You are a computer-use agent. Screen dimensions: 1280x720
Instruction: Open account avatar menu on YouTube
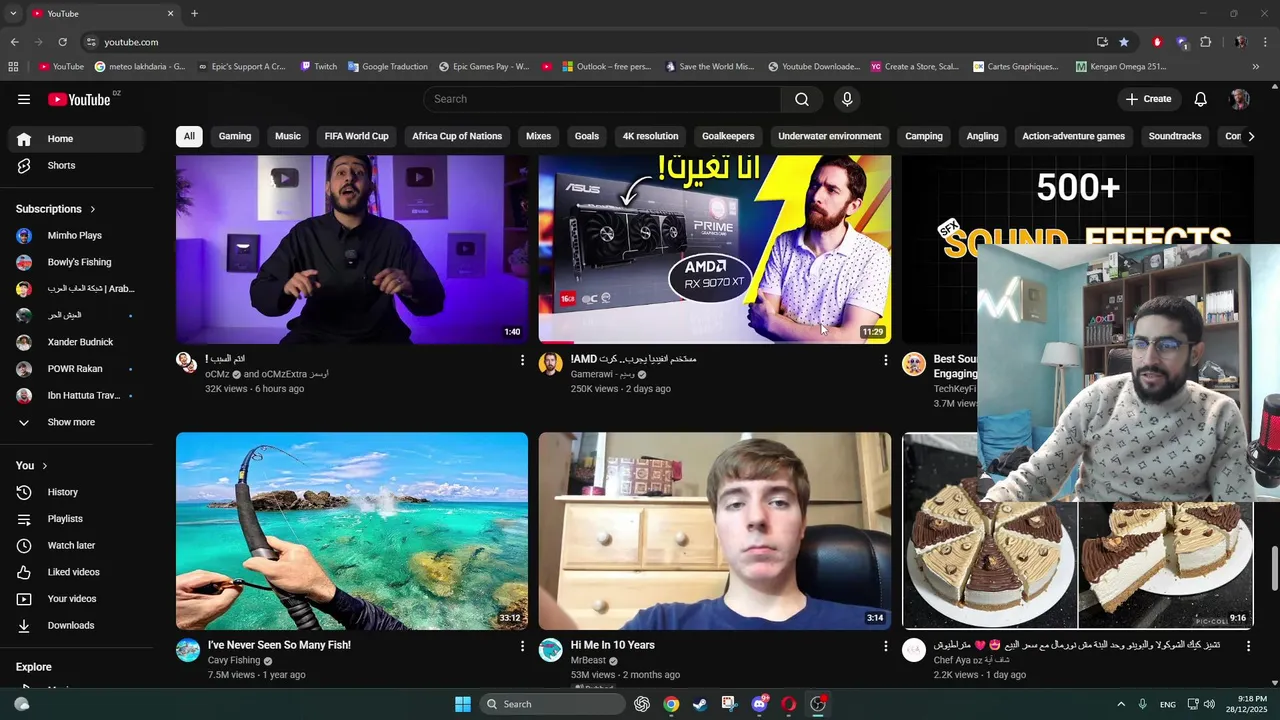1240,99
